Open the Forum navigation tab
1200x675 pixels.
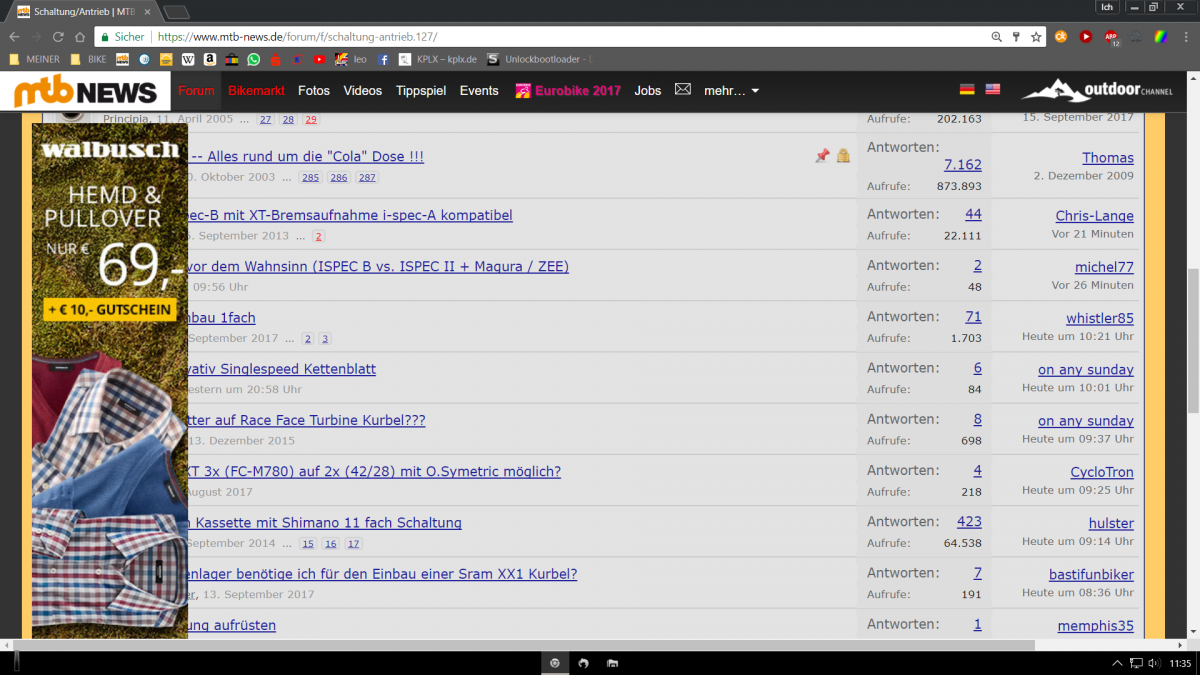click(x=196, y=90)
